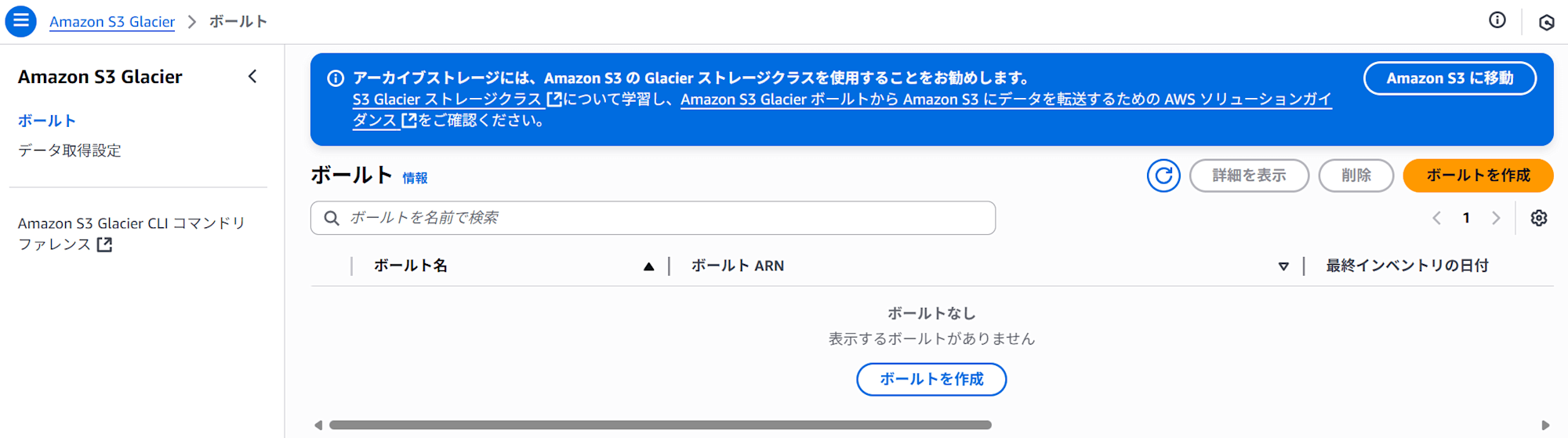The image size is (1568, 438).
Task: Open Amazon S3 Glacier breadcrumb link
Action: (x=112, y=22)
